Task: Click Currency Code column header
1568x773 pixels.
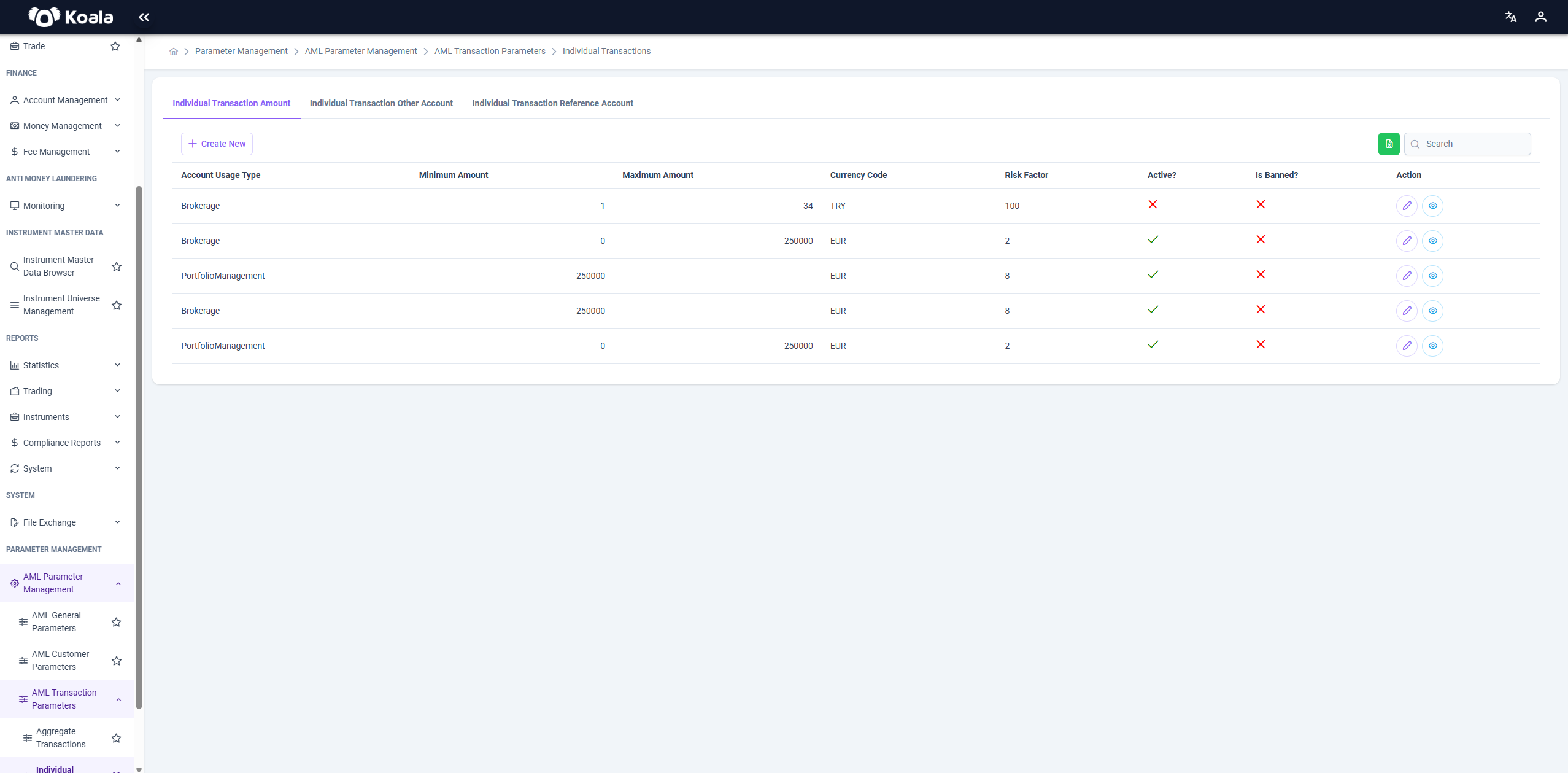Action: 858,176
